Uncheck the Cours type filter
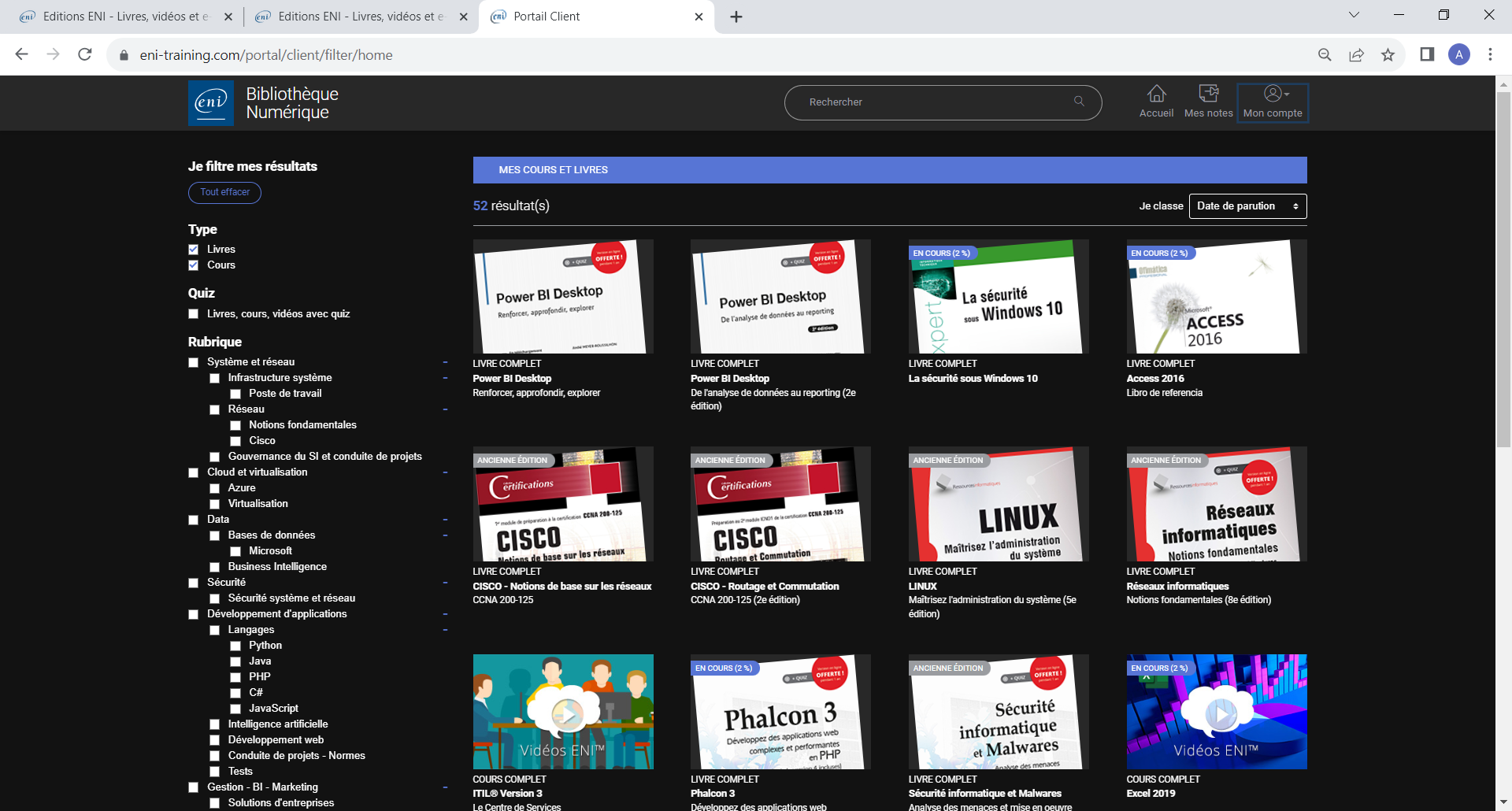This screenshot has width=1512, height=811. coord(194,265)
